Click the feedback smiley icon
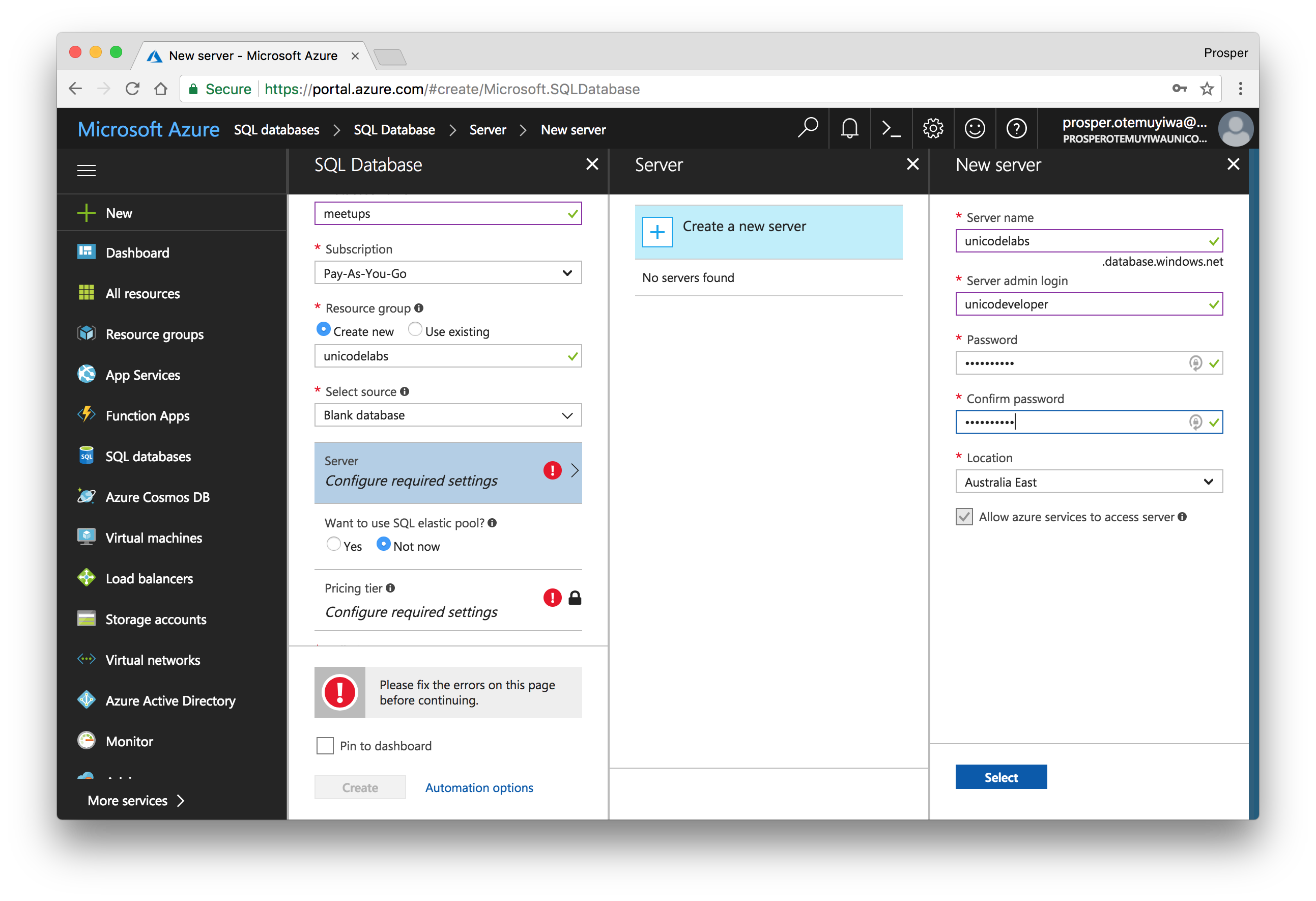The width and height of the screenshot is (1316, 901). [x=975, y=129]
